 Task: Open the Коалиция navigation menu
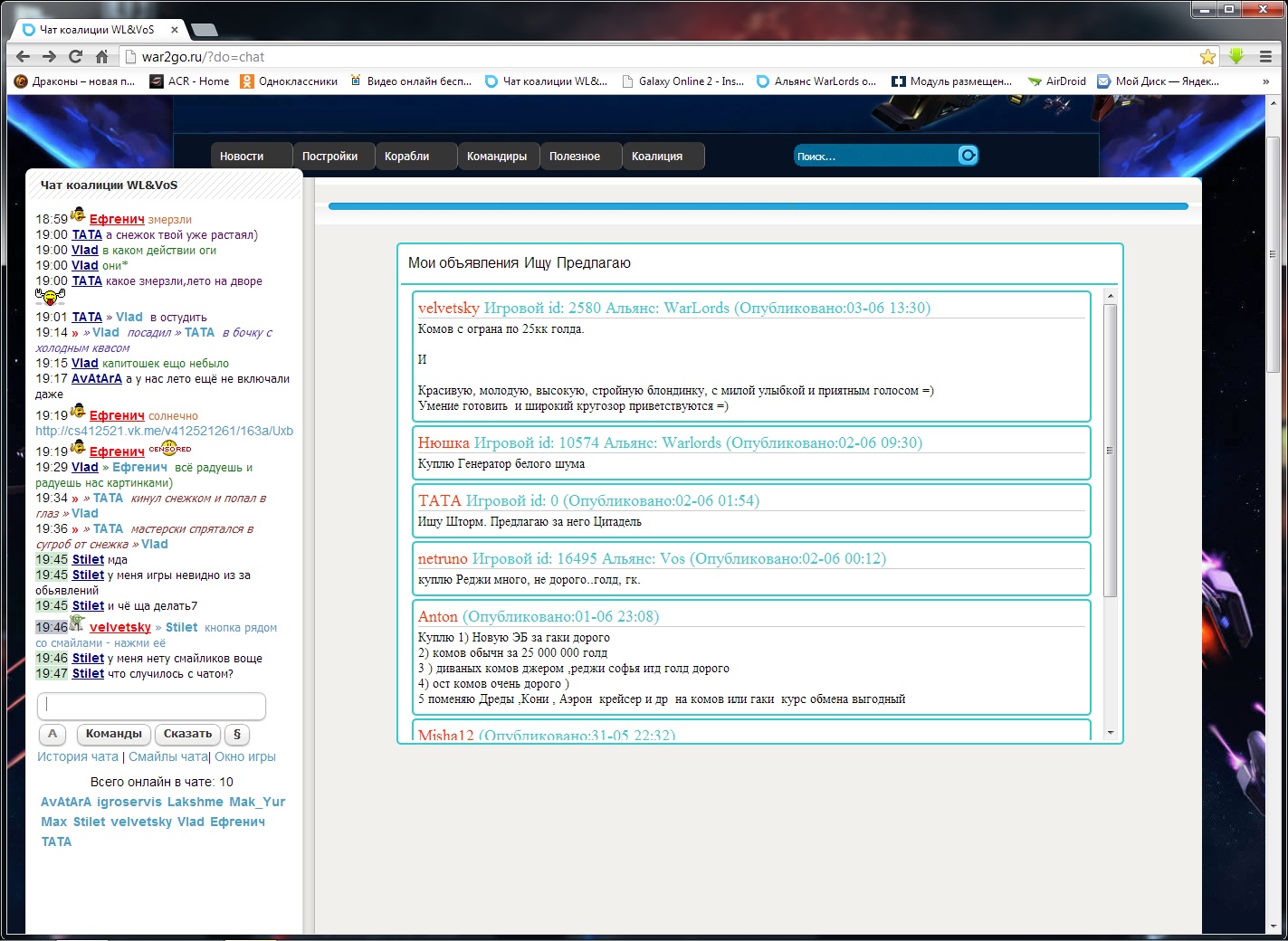click(656, 157)
